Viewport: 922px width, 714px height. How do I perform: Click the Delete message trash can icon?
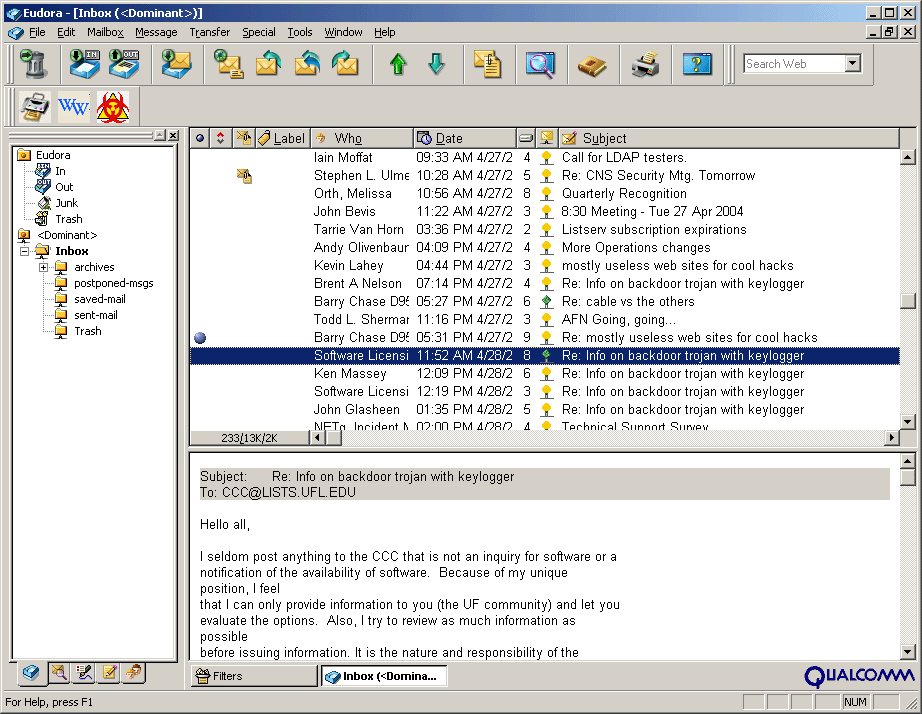pos(34,64)
